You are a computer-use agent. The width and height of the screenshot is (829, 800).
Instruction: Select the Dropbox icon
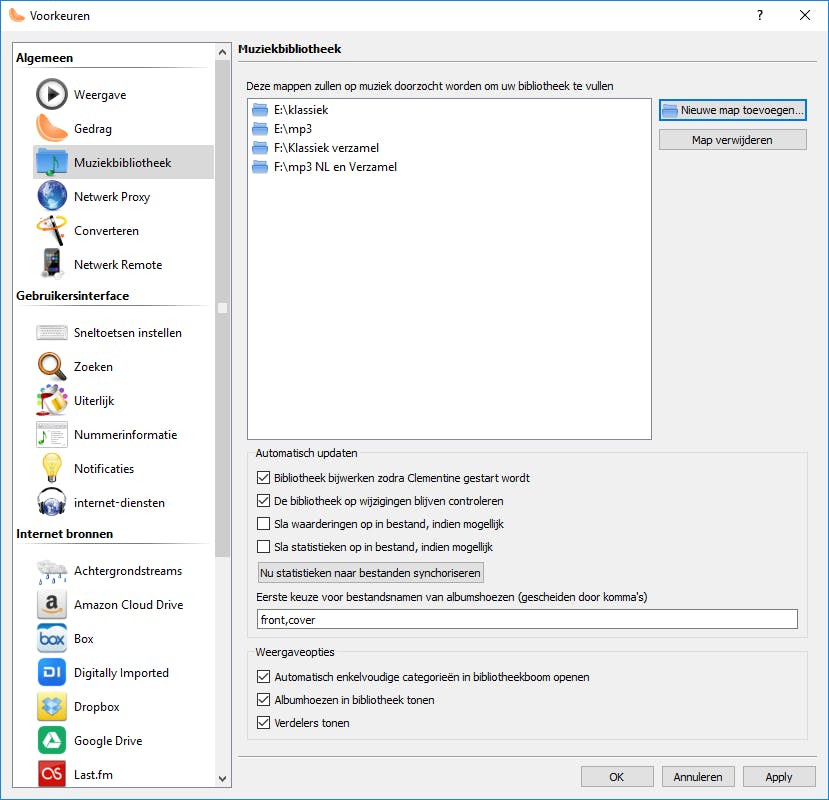[x=52, y=706]
